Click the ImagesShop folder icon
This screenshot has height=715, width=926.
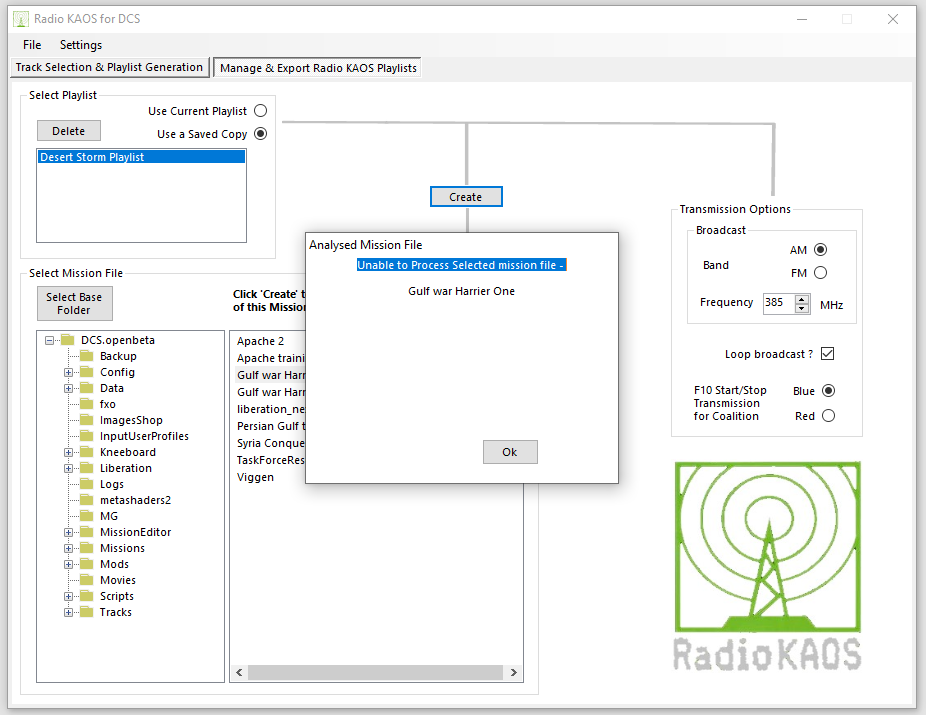pyautogui.click(x=87, y=420)
